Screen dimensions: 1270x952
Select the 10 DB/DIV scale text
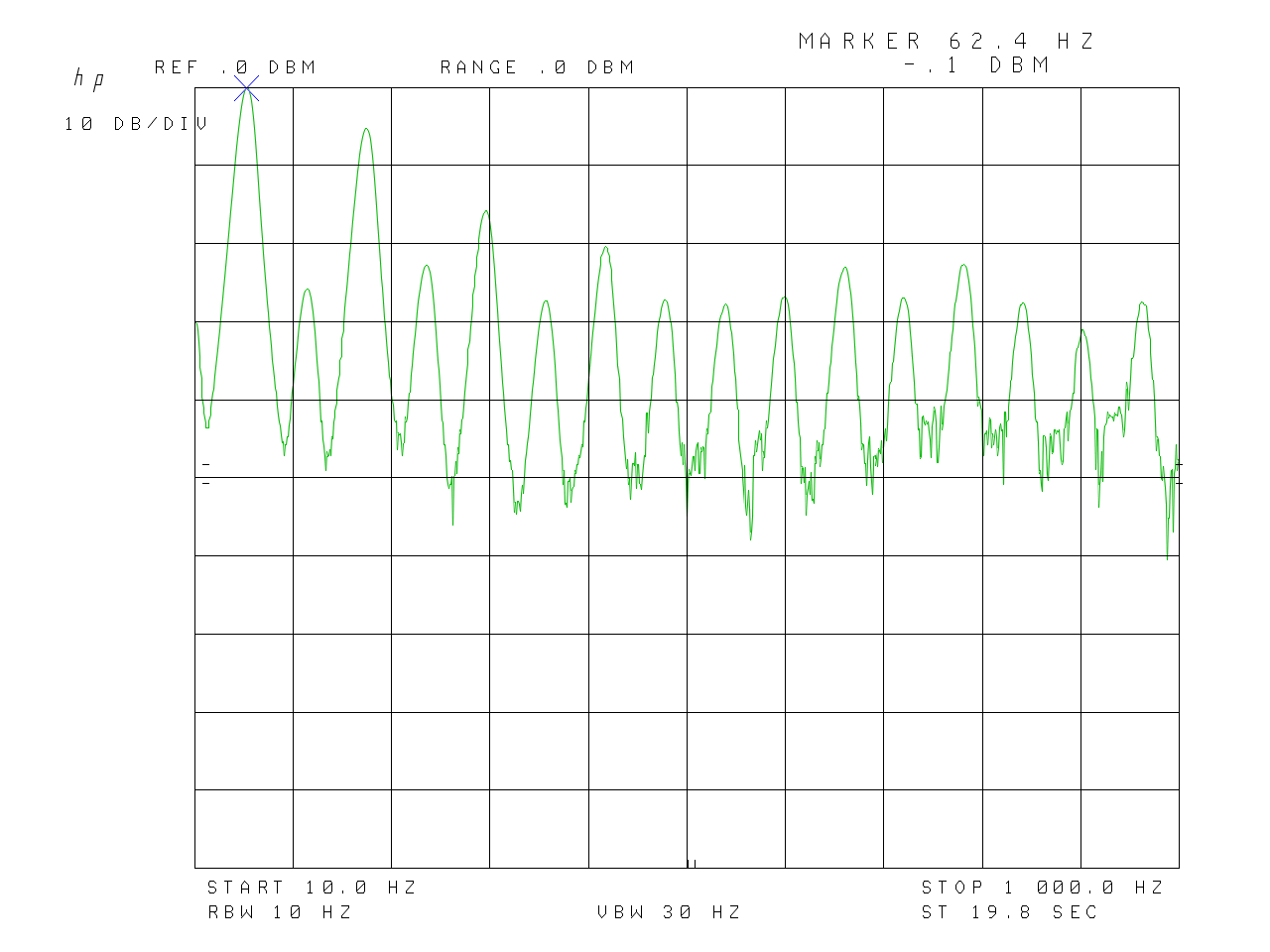tap(136, 124)
